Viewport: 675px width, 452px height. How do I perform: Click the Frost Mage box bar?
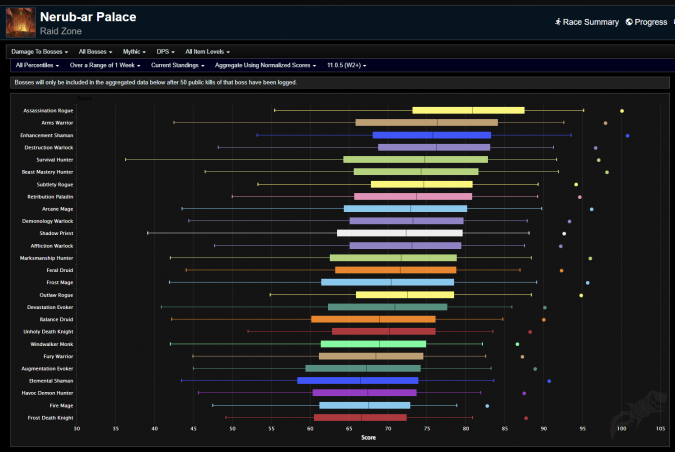[x=387, y=282]
